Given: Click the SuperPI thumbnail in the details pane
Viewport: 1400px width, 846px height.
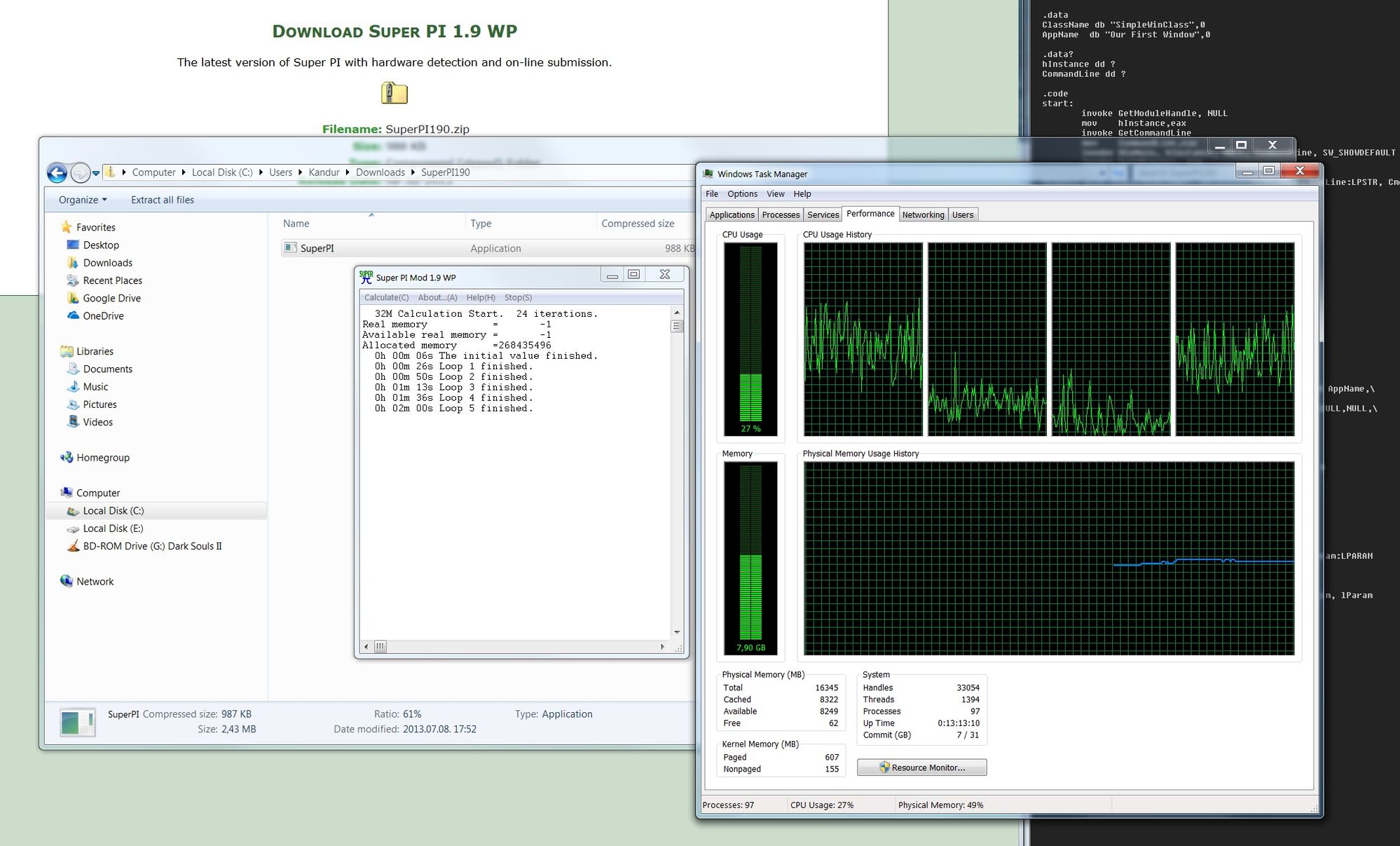Looking at the screenshot, I should pyautogui.click(x=77, y=723).
